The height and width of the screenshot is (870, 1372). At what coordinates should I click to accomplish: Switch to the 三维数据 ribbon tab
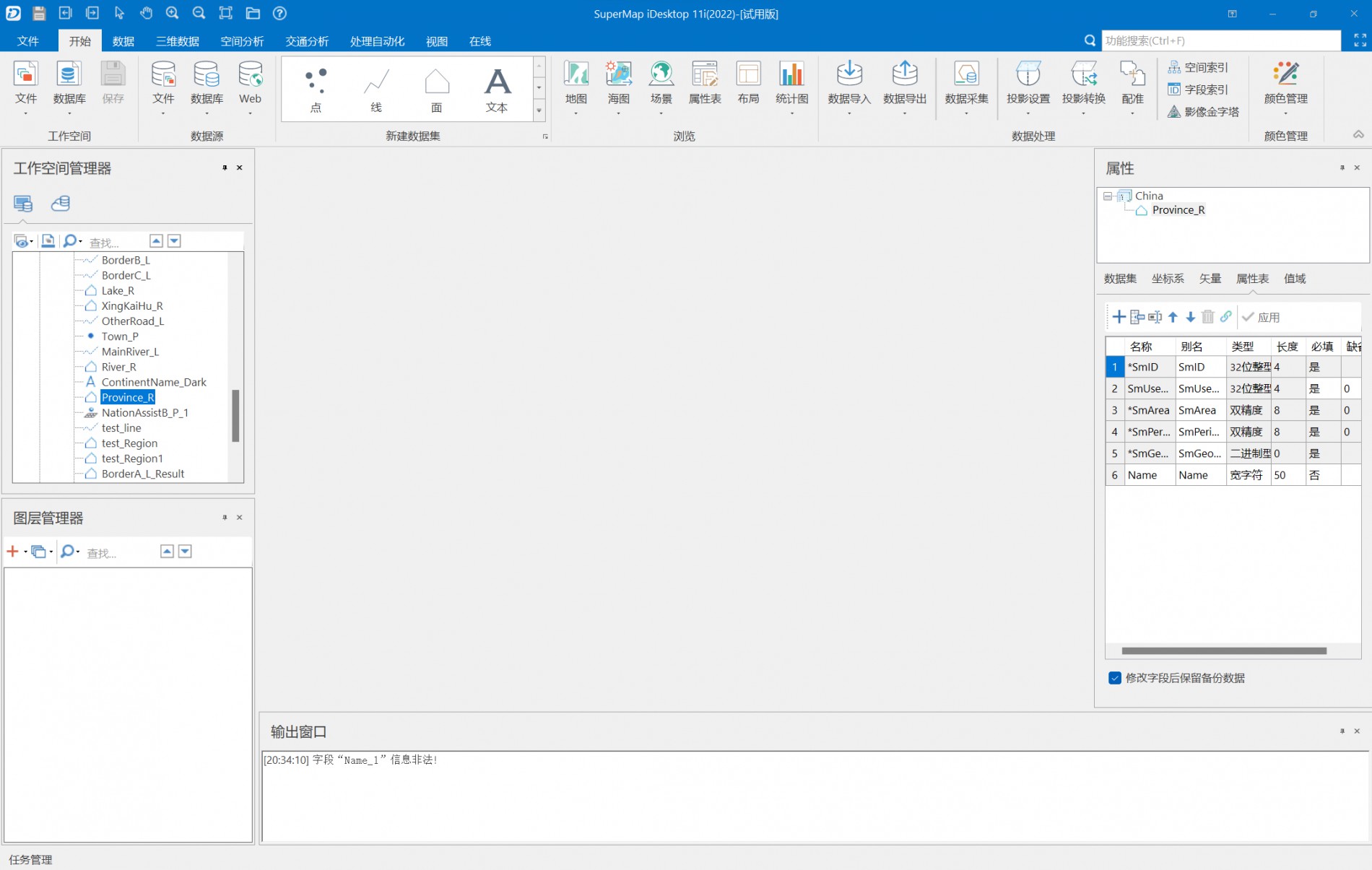click(x=178, y=41)
